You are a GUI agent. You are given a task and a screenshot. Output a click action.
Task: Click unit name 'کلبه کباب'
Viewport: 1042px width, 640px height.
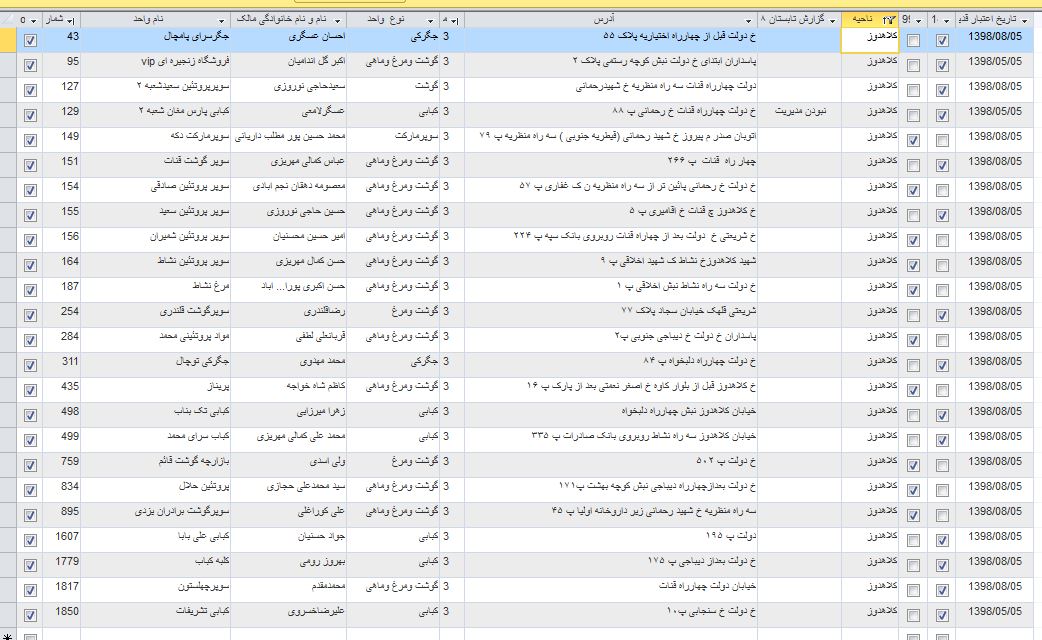(x=213, y=561)
